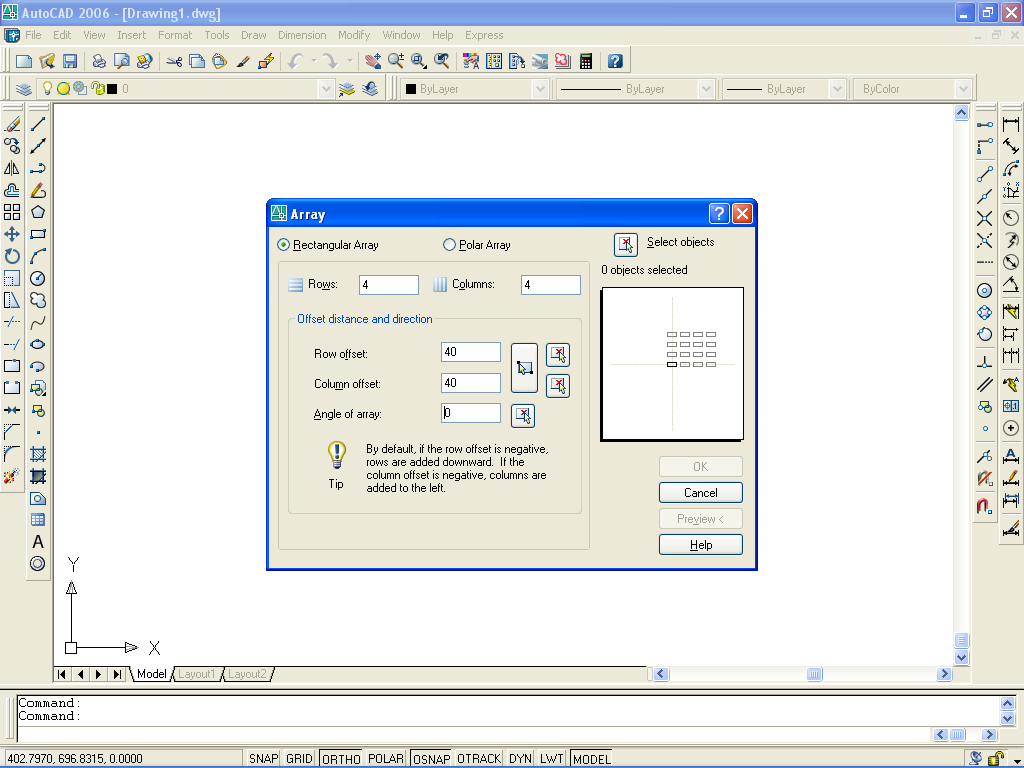Select the Line tool in Draw toolbar

point(38,124)
